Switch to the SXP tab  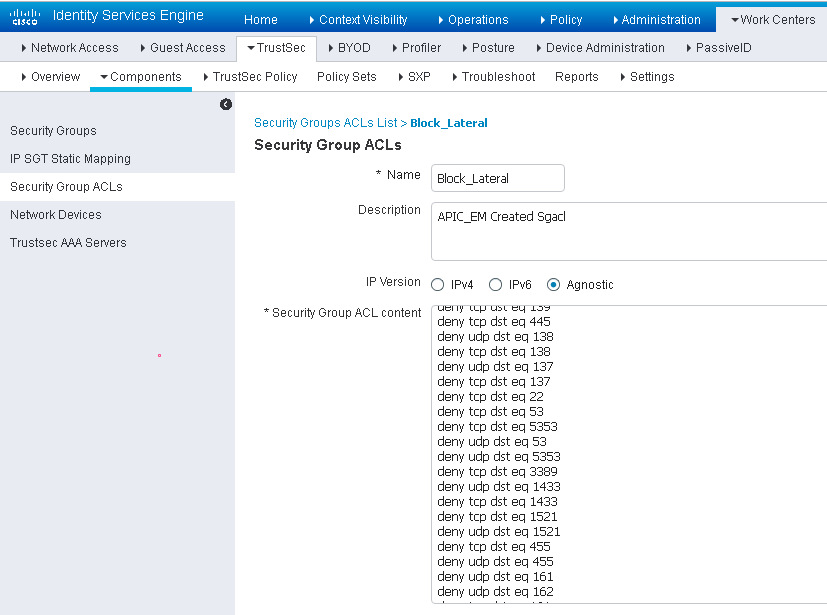(418, 76)
